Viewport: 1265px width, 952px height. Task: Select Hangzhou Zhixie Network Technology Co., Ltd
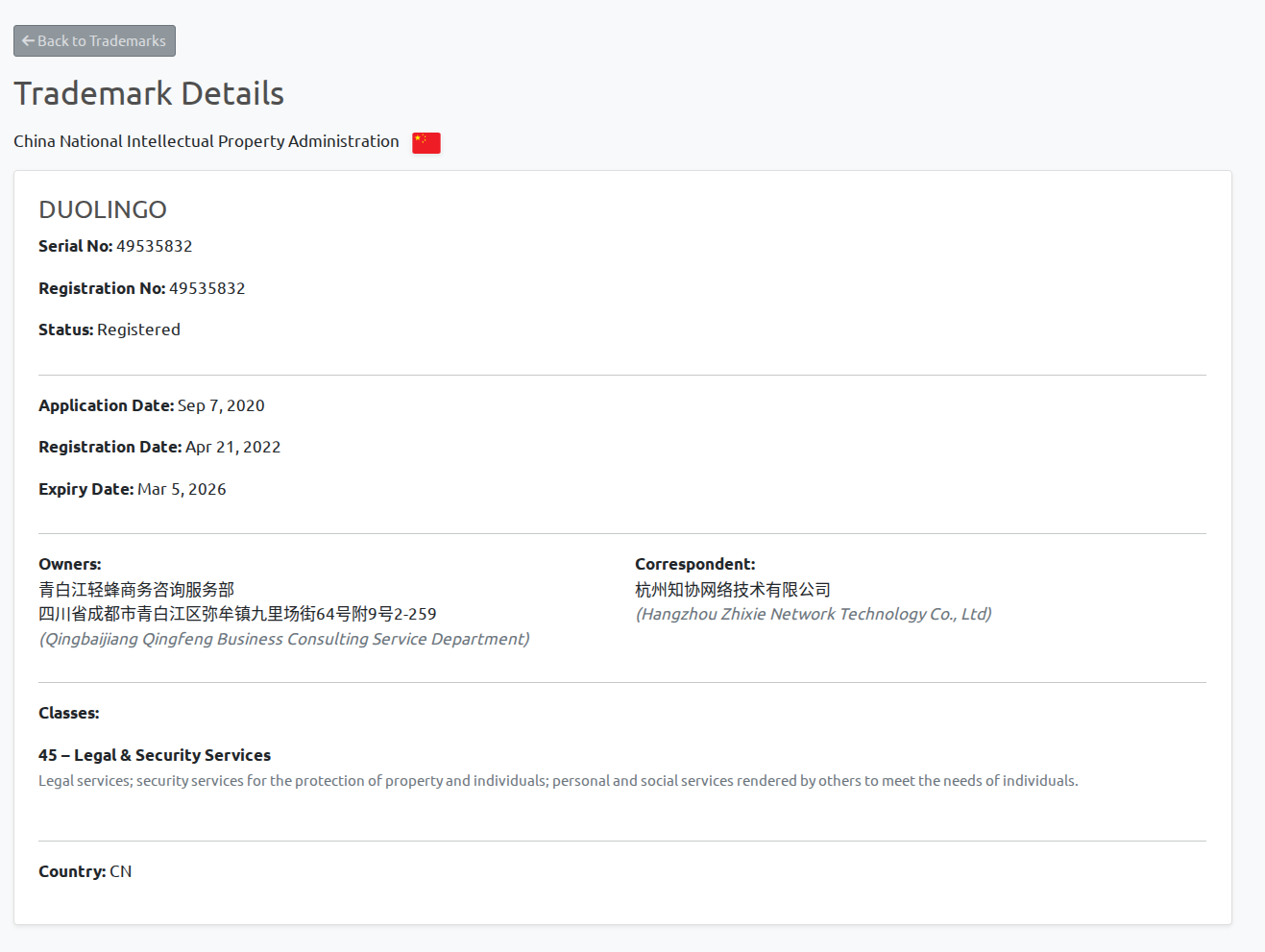click(x=813, y=614)
